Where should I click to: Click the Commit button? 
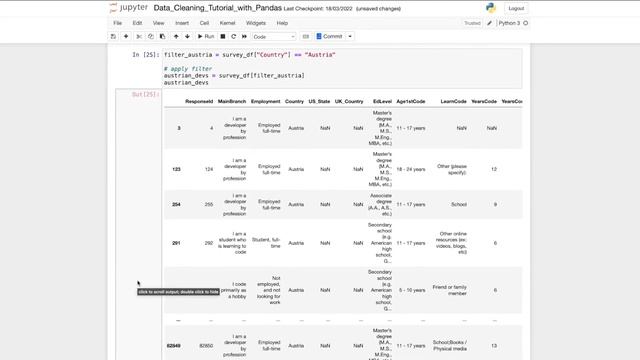329,36
